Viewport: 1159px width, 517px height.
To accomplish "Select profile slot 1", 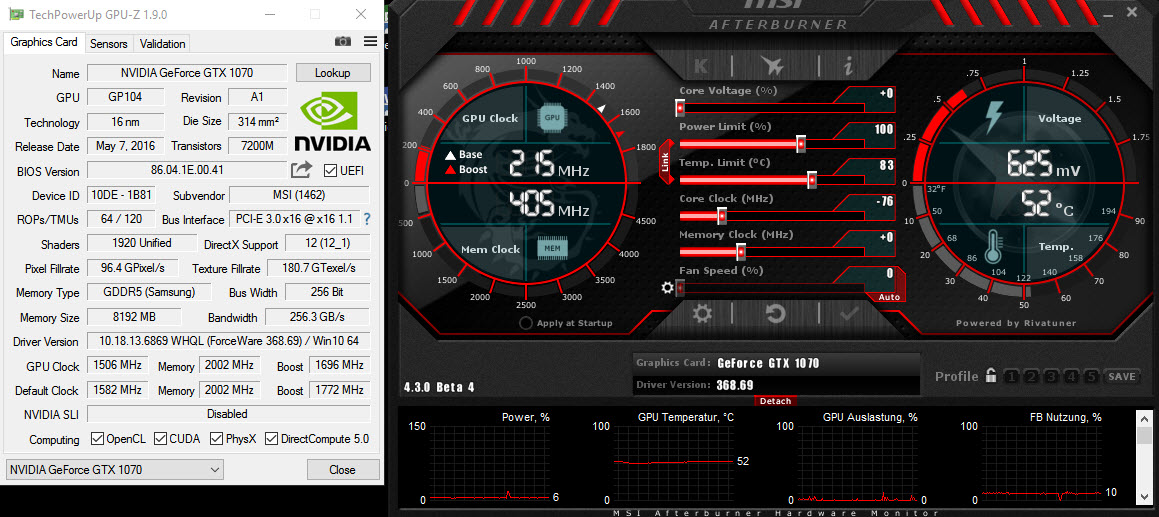I will [x=1013, y=376].
